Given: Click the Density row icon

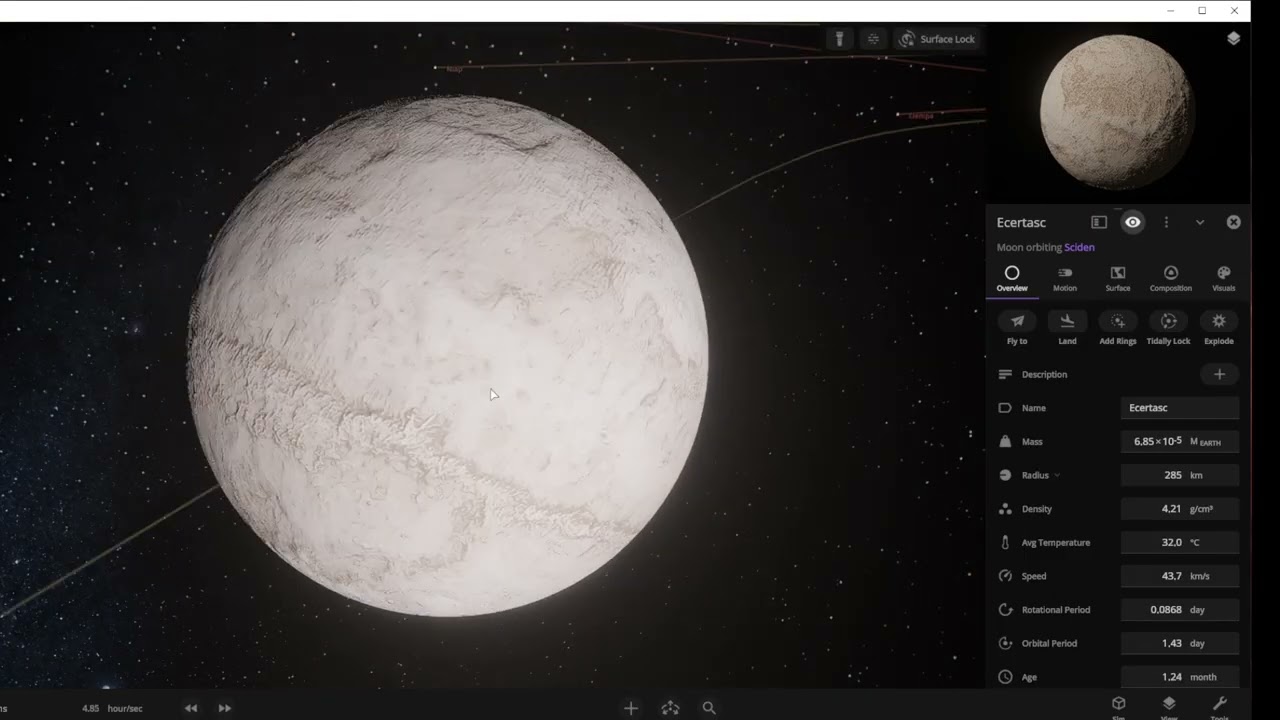Looking at the screenshot, I should click(x=1005, y=509).
